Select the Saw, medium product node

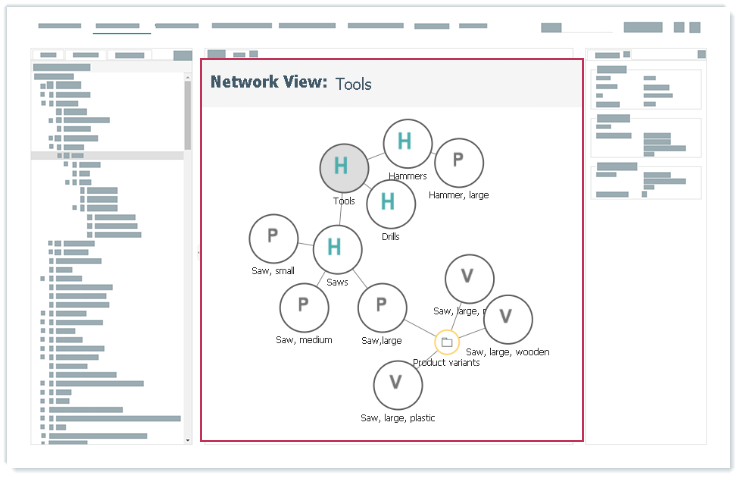(x=304, y=308)
